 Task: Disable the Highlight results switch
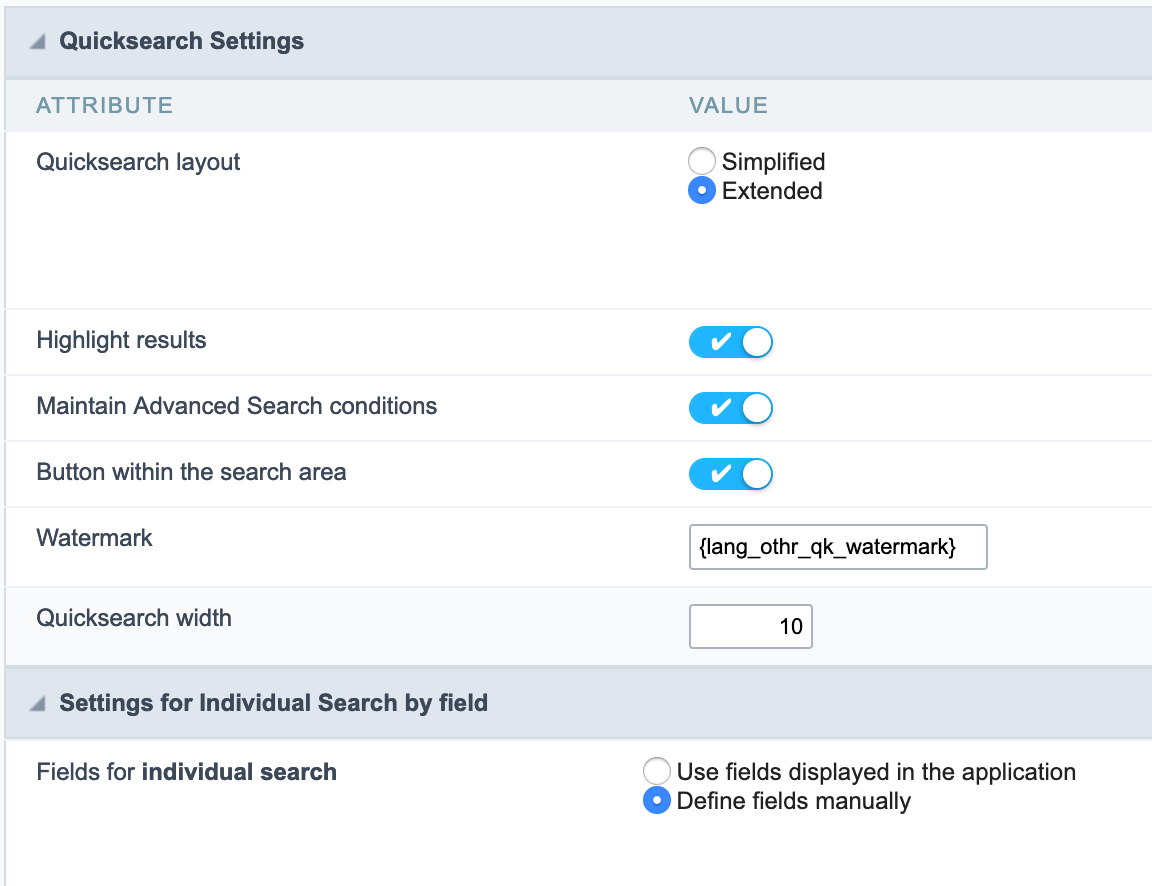(x=731, y=343)
